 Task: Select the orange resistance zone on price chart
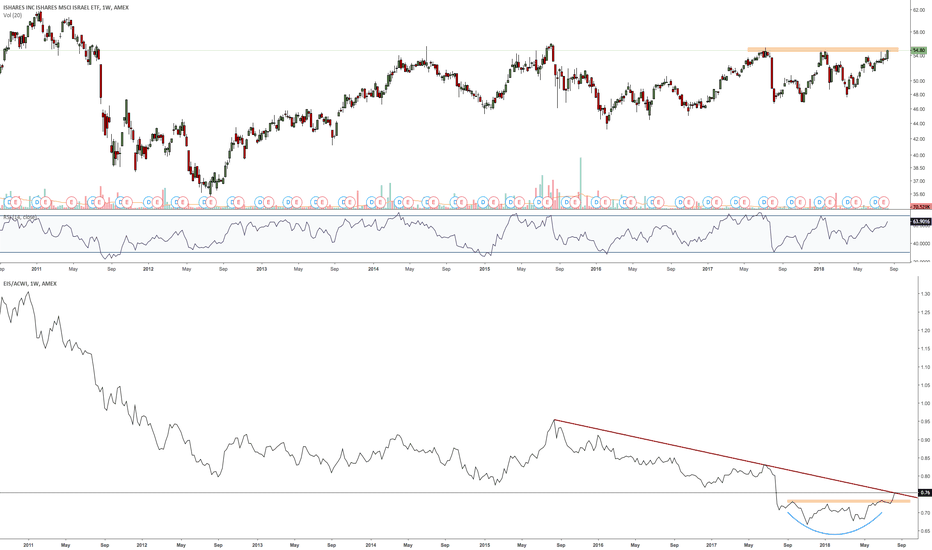(x=823, y=50)
